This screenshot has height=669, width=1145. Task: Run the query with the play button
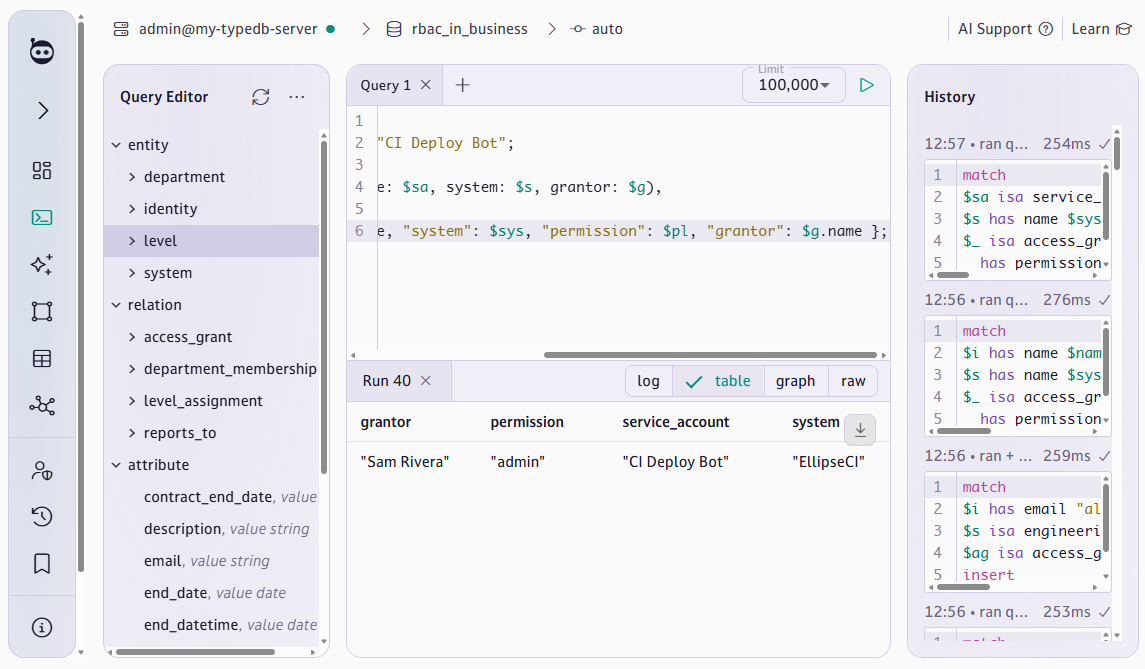[867, 85]
